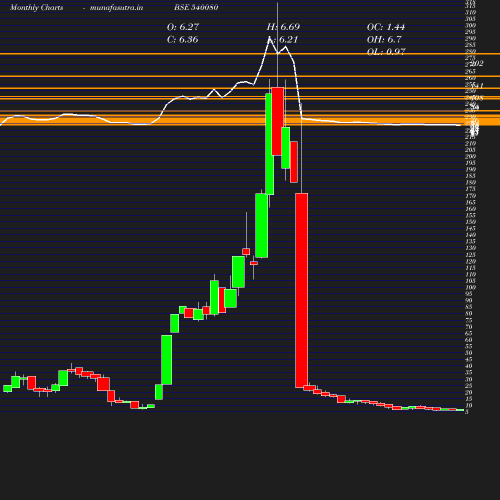Select the "OC: 1.44" value
This screenshot has height=500, width=500.
pyautogui.click(x=386, y=27)
